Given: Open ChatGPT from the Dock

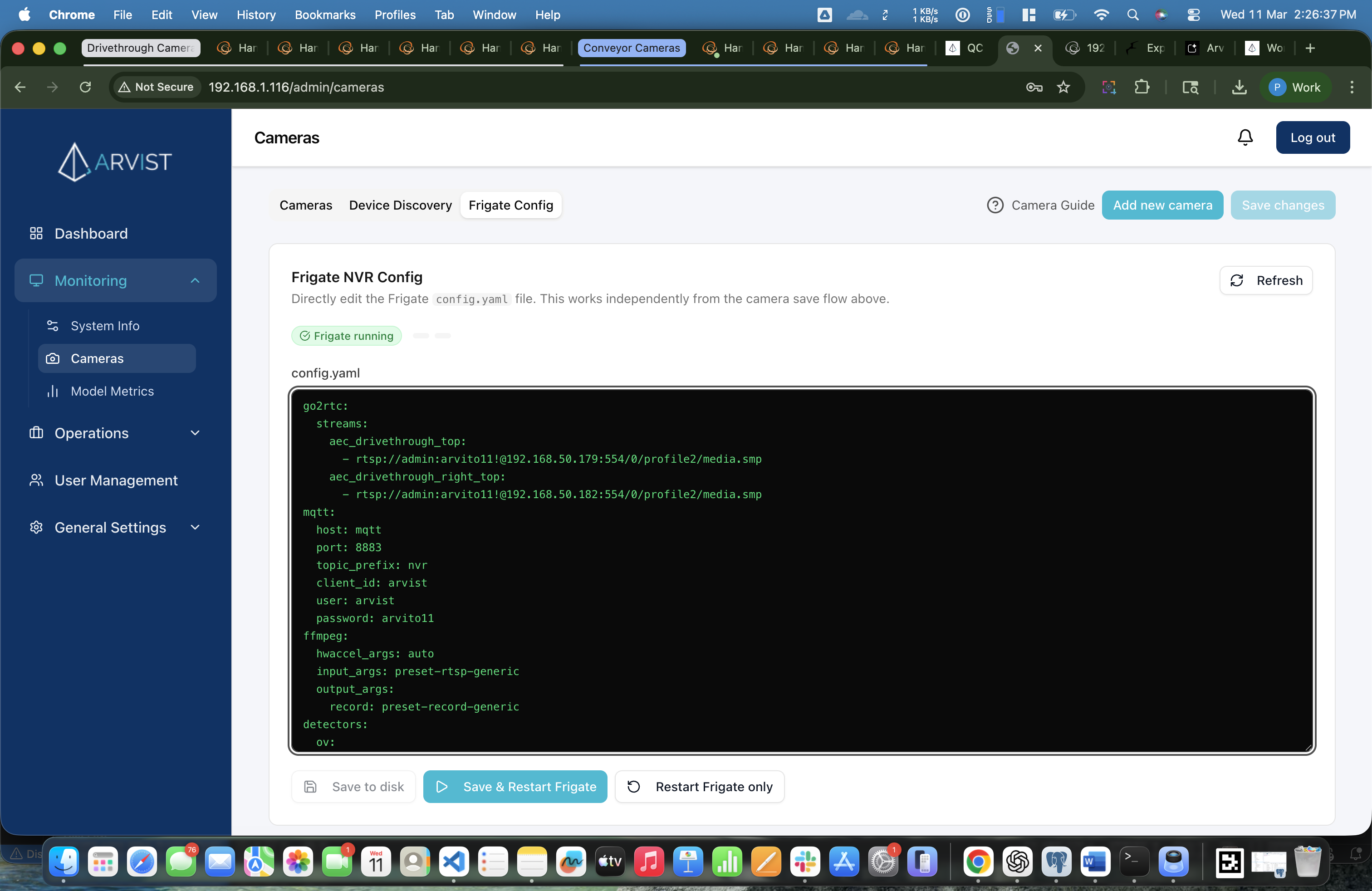Looking at the screenshot, I should (1018, 862).
